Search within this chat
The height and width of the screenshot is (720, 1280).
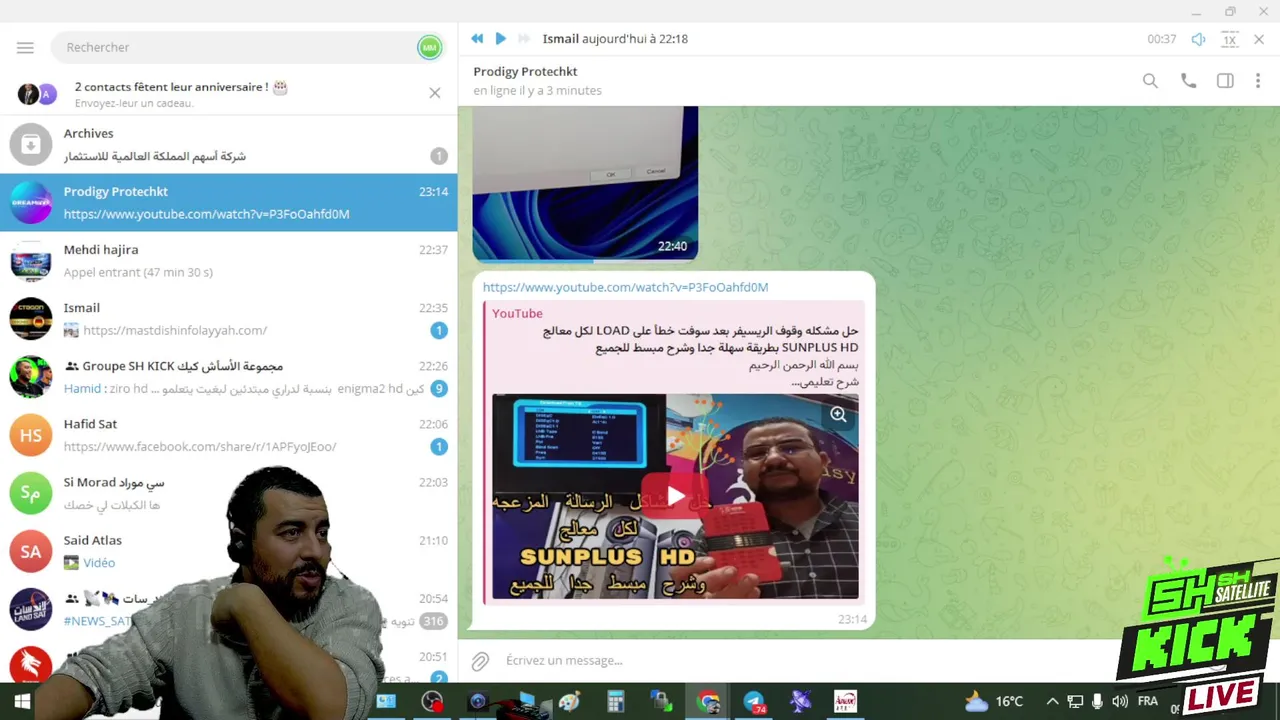(1150, 81)
